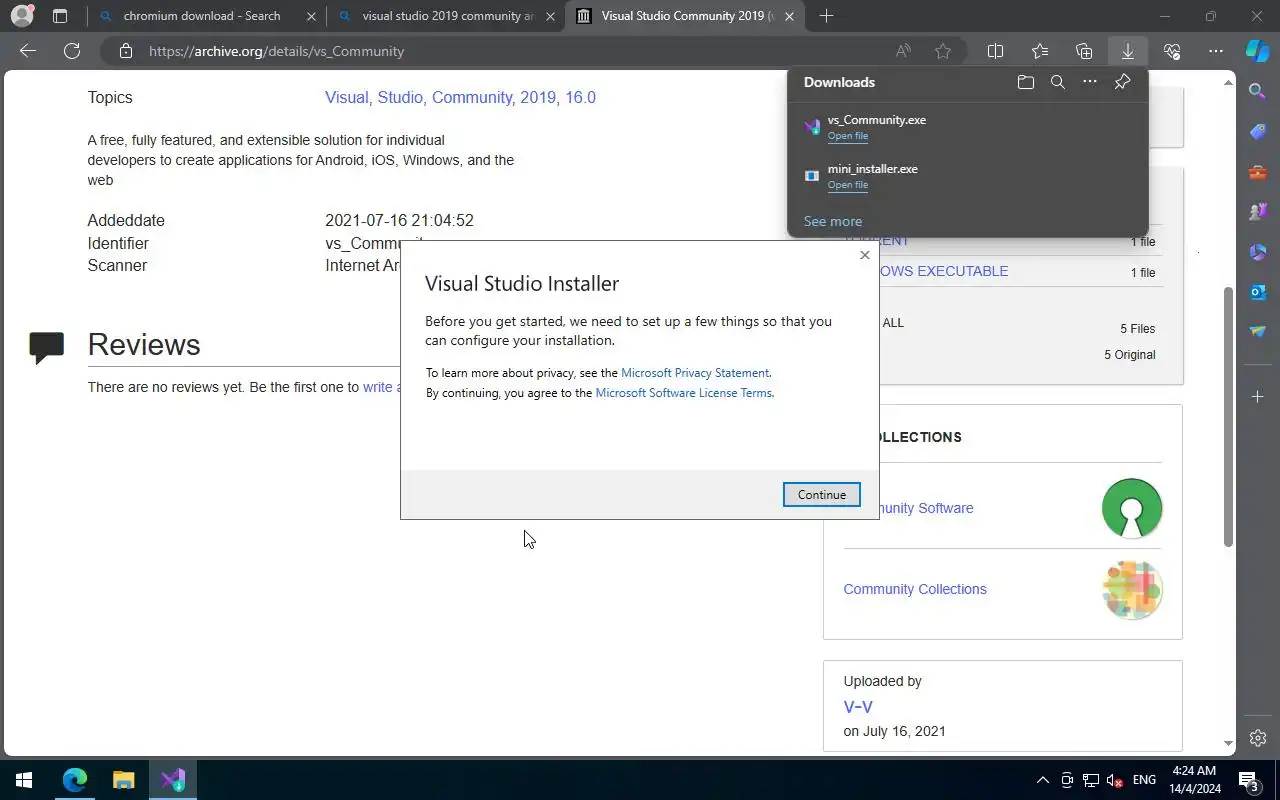Open sidebar Tools briefcase icon
Viewport: 1280px width, 800px height.
(x=1258, y=171)
